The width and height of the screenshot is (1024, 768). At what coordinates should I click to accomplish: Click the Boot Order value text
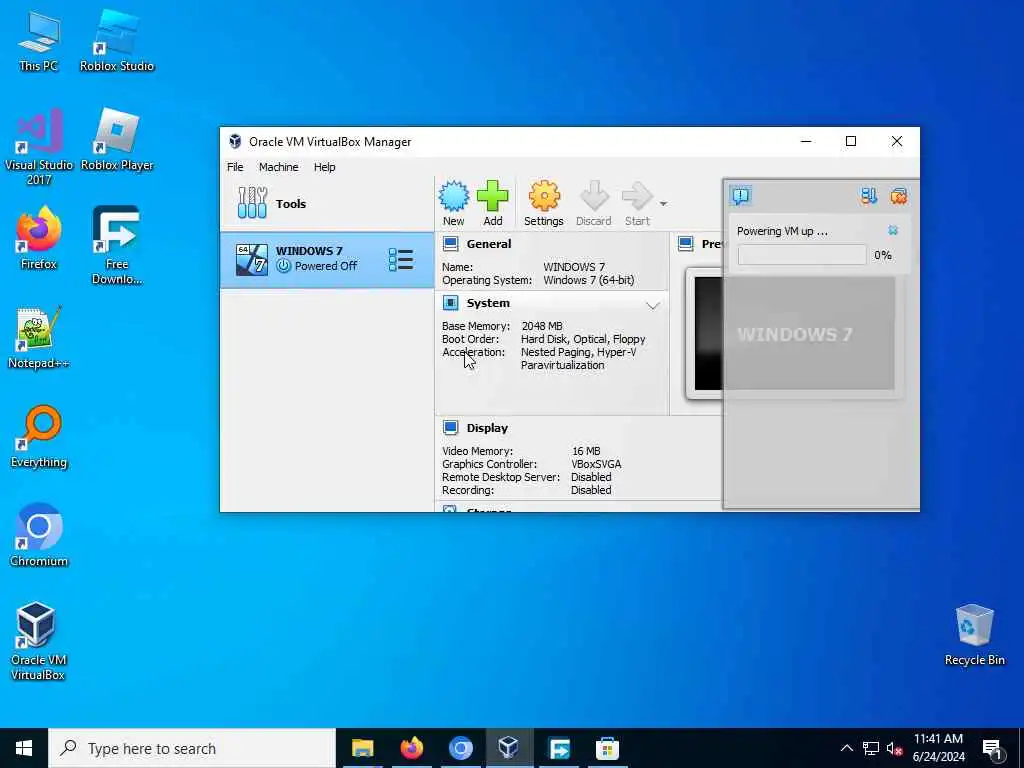(583, 339)
